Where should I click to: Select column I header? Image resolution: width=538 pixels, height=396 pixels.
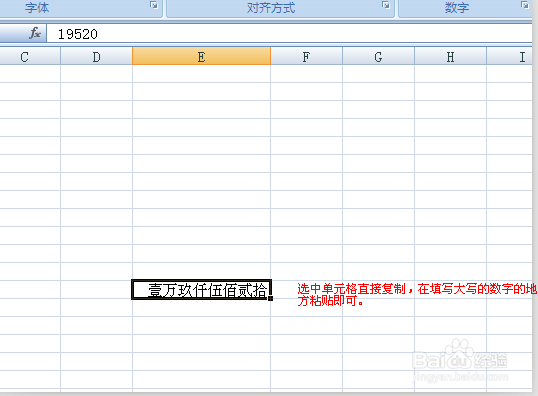tap(510, 56)
